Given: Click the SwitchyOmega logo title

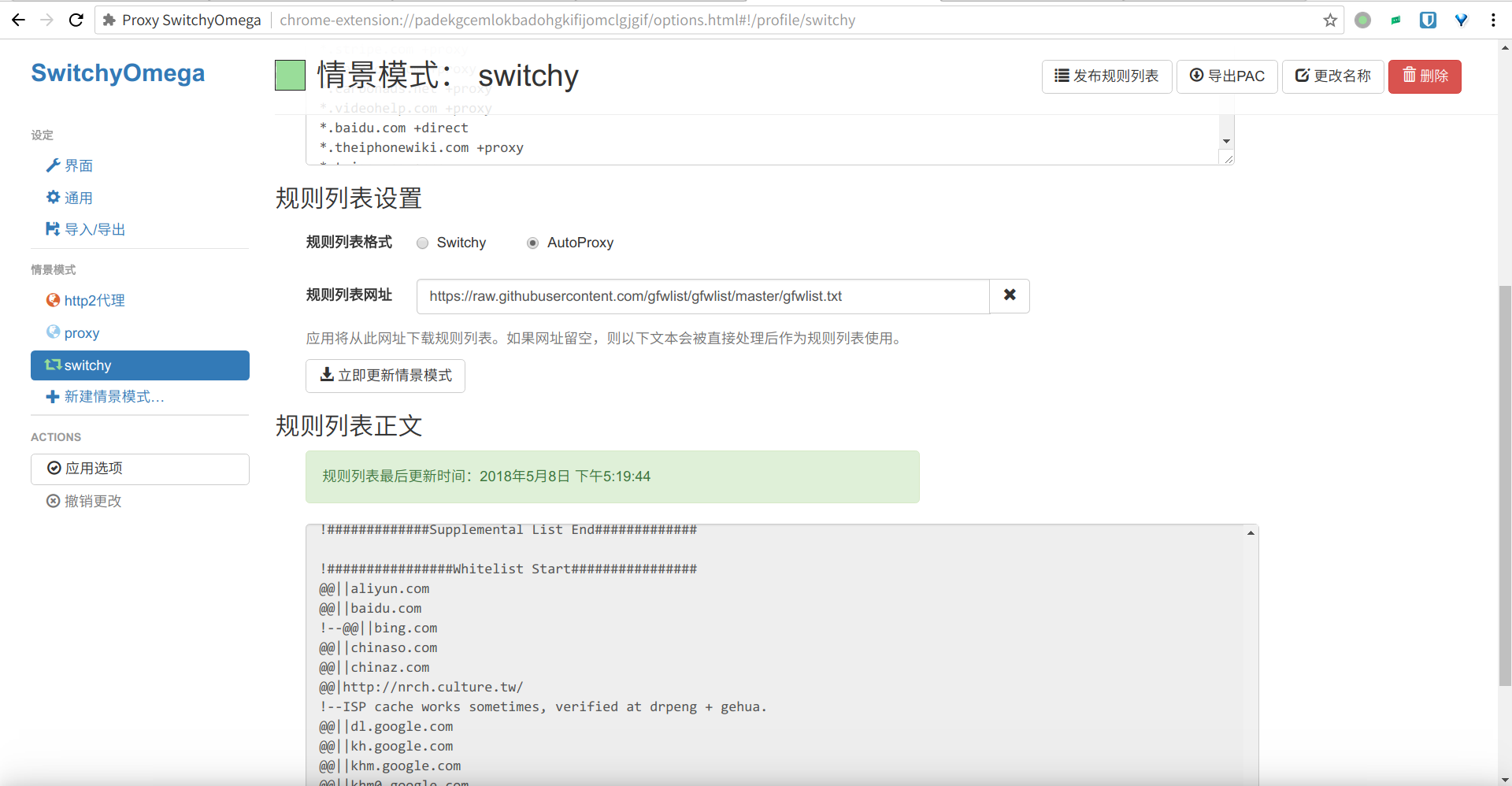Looking at the screenshot, I should [x=118, y=72].
